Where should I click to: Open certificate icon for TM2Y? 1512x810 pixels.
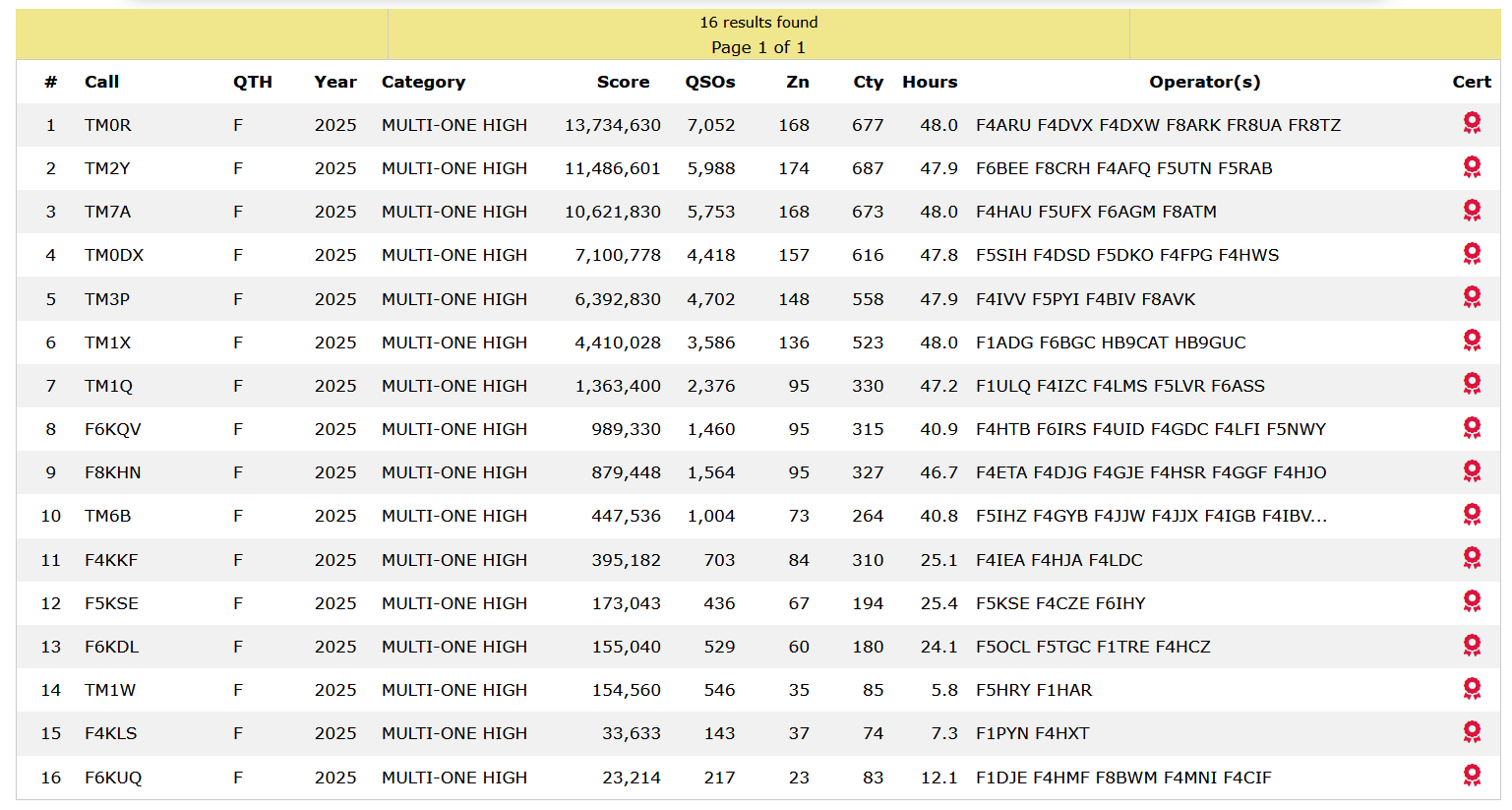(1472, 167)
